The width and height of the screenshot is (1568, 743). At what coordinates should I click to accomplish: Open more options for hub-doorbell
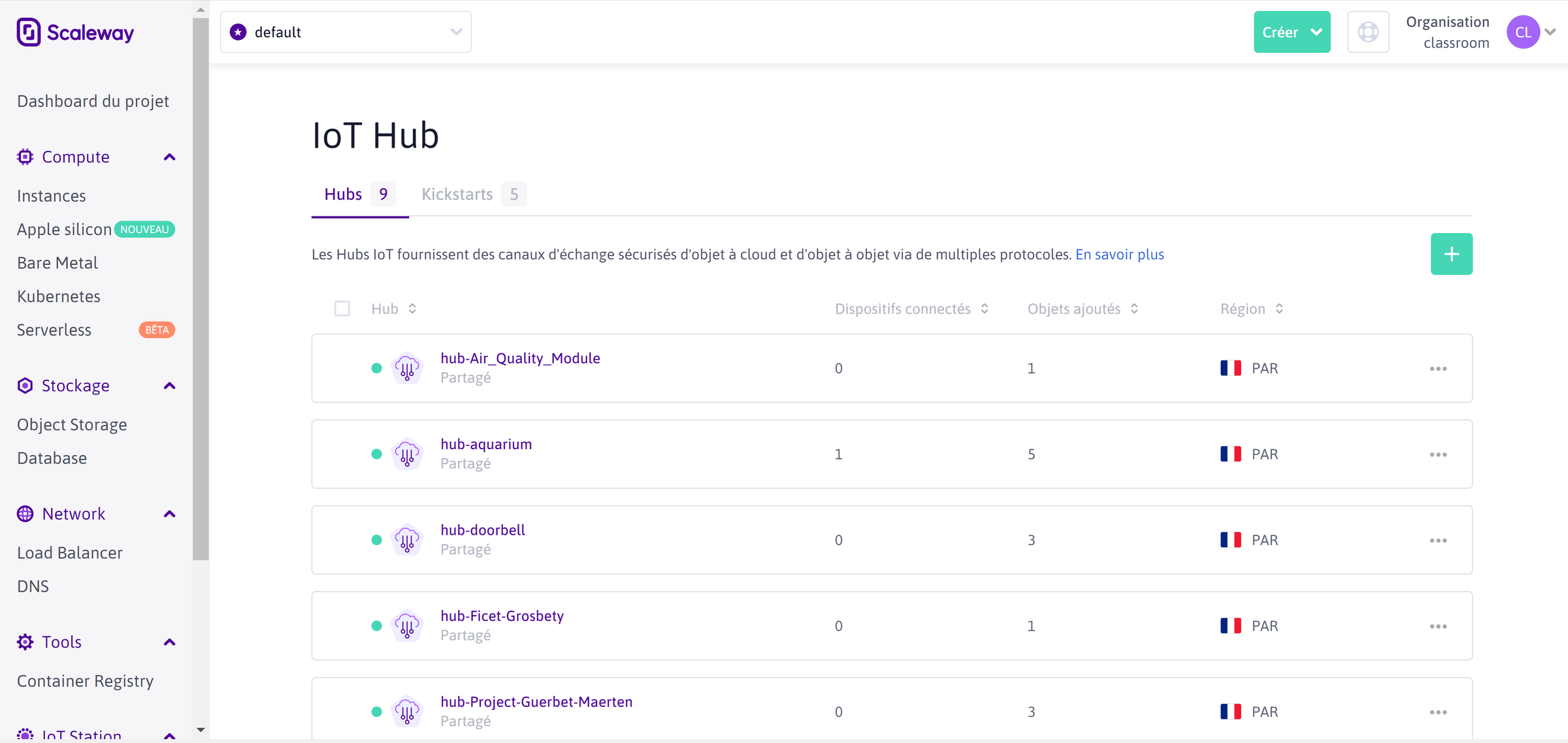click(1438, 540)
